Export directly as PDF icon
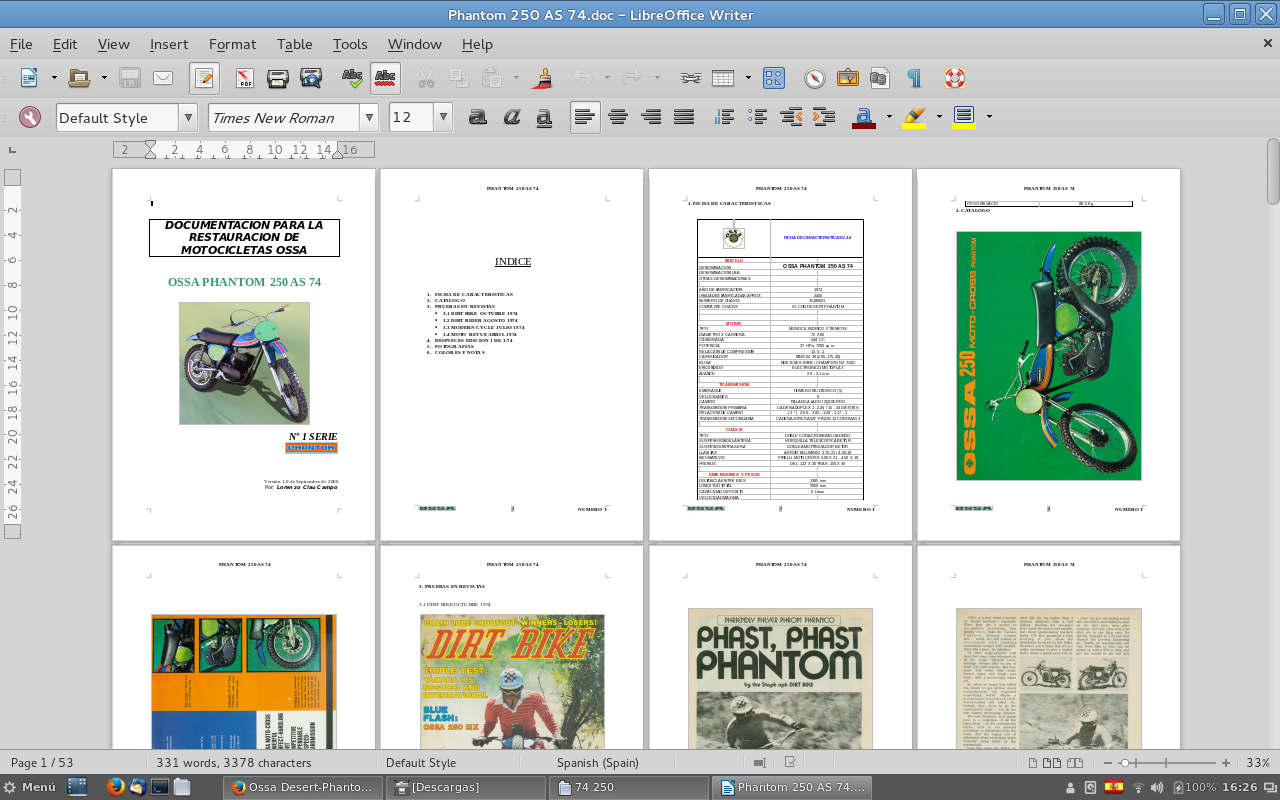The width and height of the screenshot is (1280, 800). (245, 77)
